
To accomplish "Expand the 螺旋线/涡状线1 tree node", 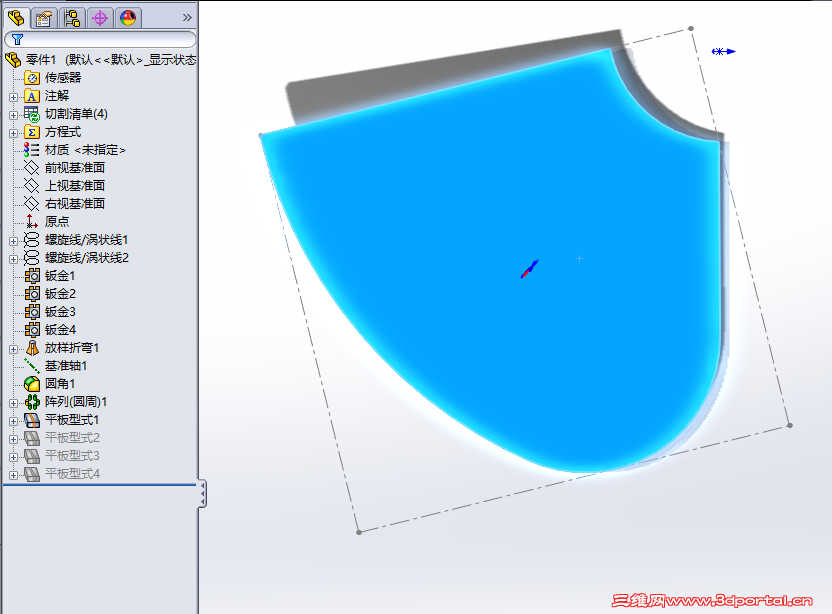I will pyautogui.click(x=13, y=241).
